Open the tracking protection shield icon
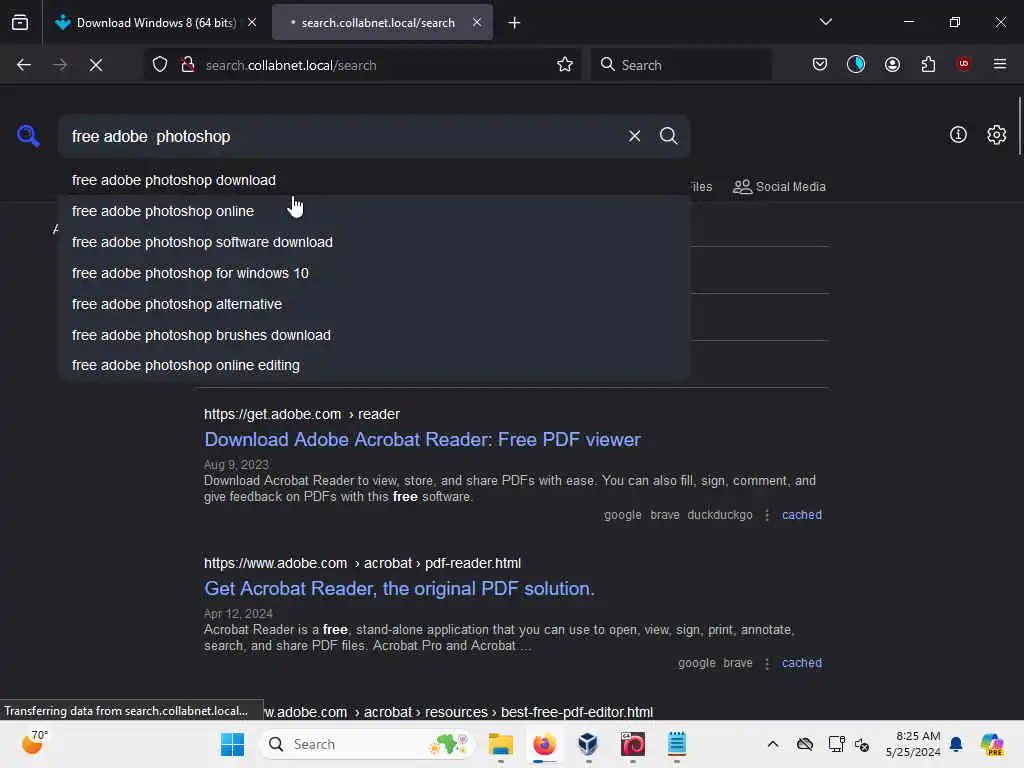The image size is (1024, 768). point(160,65)
